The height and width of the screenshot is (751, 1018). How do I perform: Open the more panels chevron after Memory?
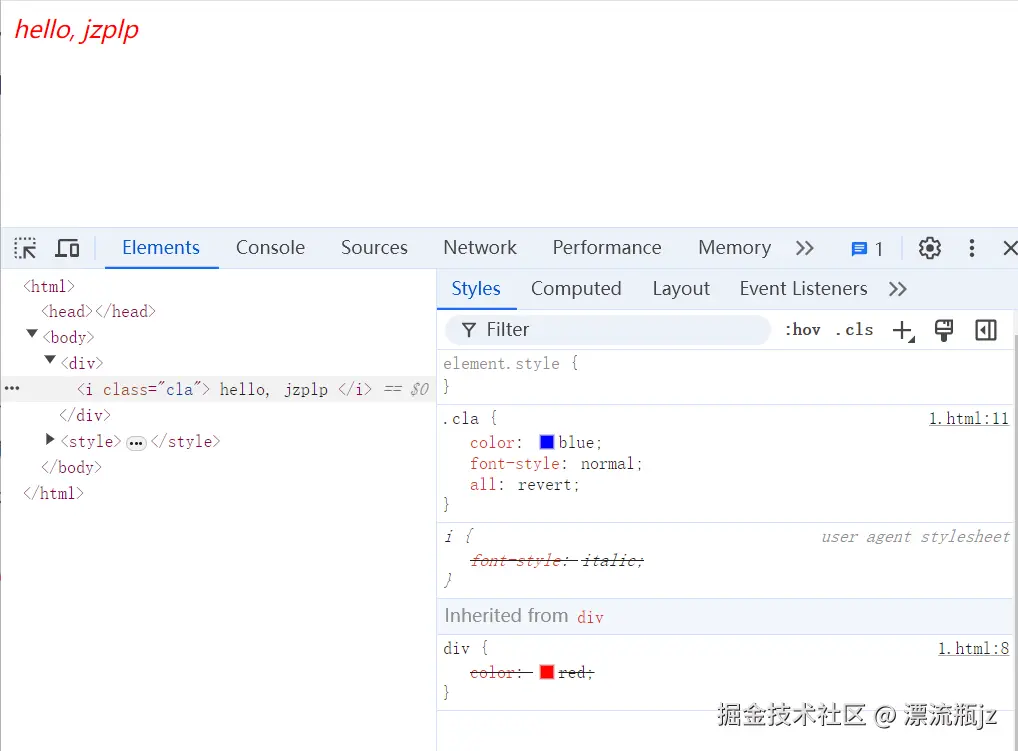tap(806, 247)
